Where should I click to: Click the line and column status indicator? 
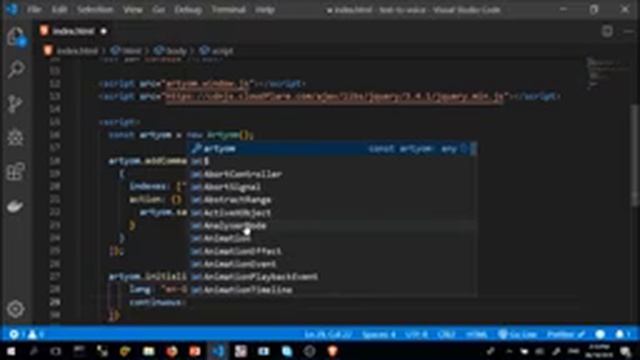coord(328,335)
